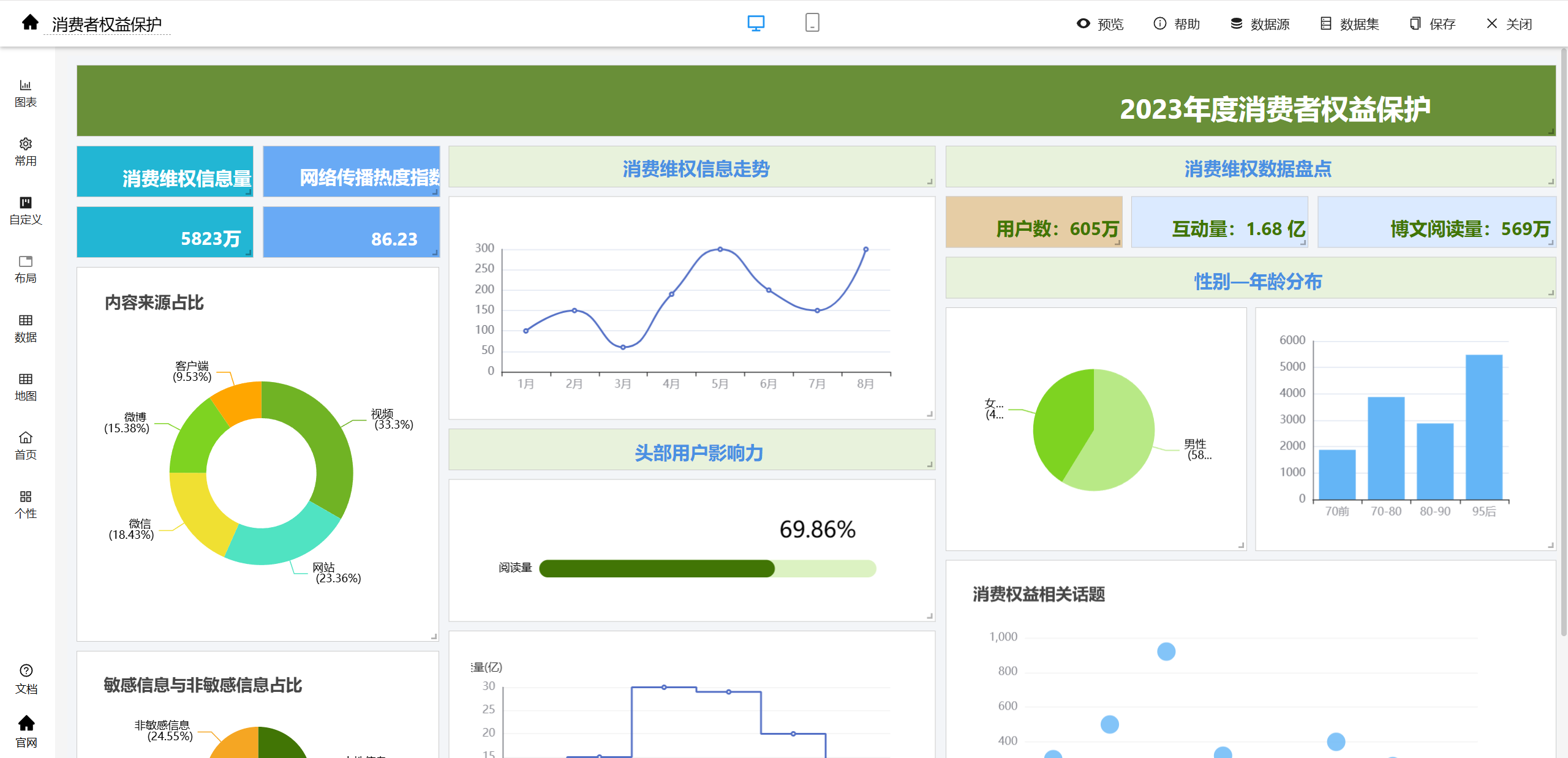Select the 95后 bar in age chart
1568x758 pixels.
(1483, 427)
